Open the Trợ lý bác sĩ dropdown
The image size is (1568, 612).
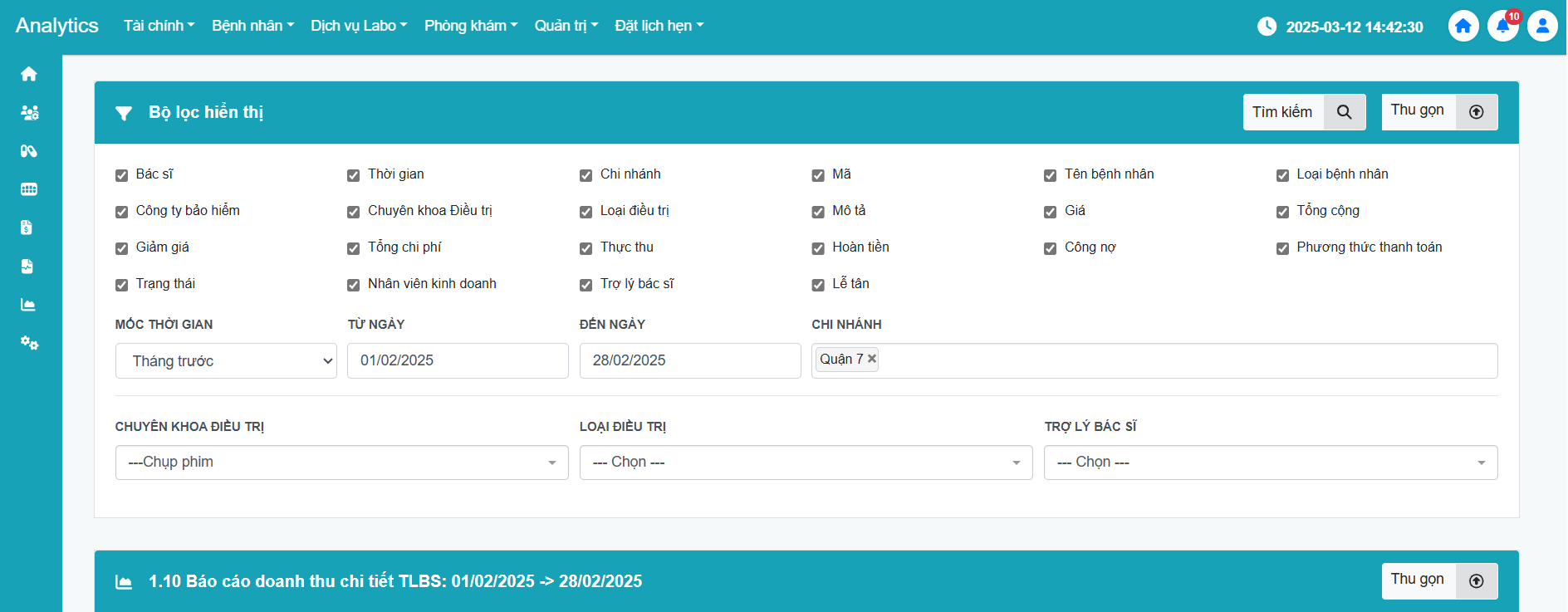[1270, 463]
